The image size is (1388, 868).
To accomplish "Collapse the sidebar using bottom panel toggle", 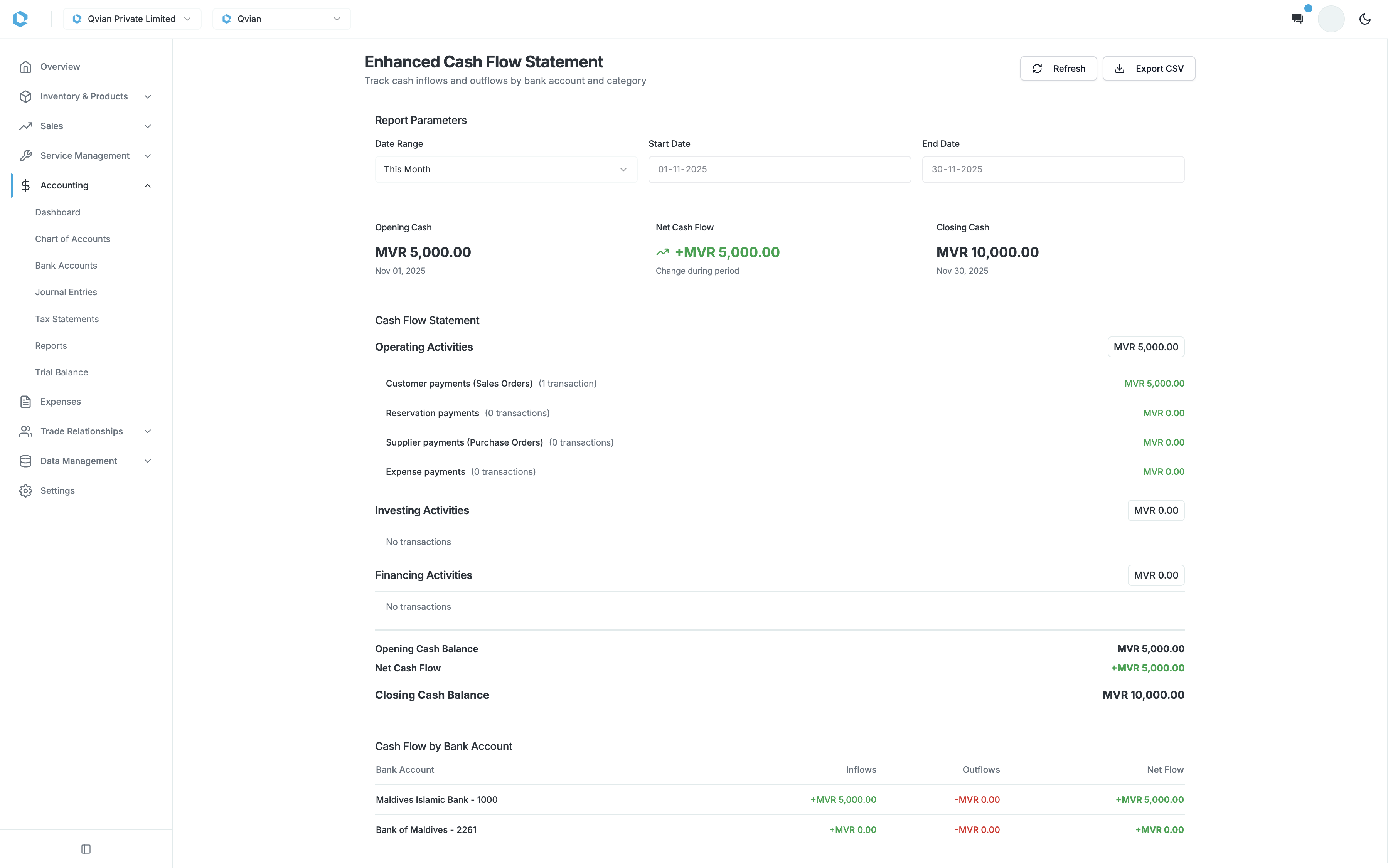I will click(86, 848).
